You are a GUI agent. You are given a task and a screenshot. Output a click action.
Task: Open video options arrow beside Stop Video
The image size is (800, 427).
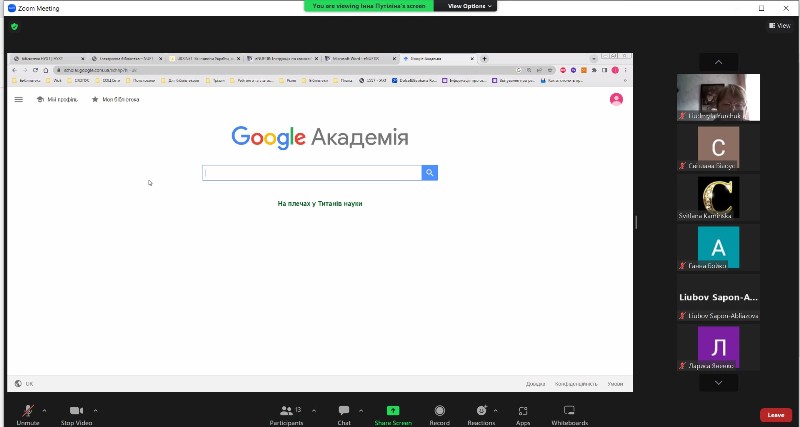(95, 410)
